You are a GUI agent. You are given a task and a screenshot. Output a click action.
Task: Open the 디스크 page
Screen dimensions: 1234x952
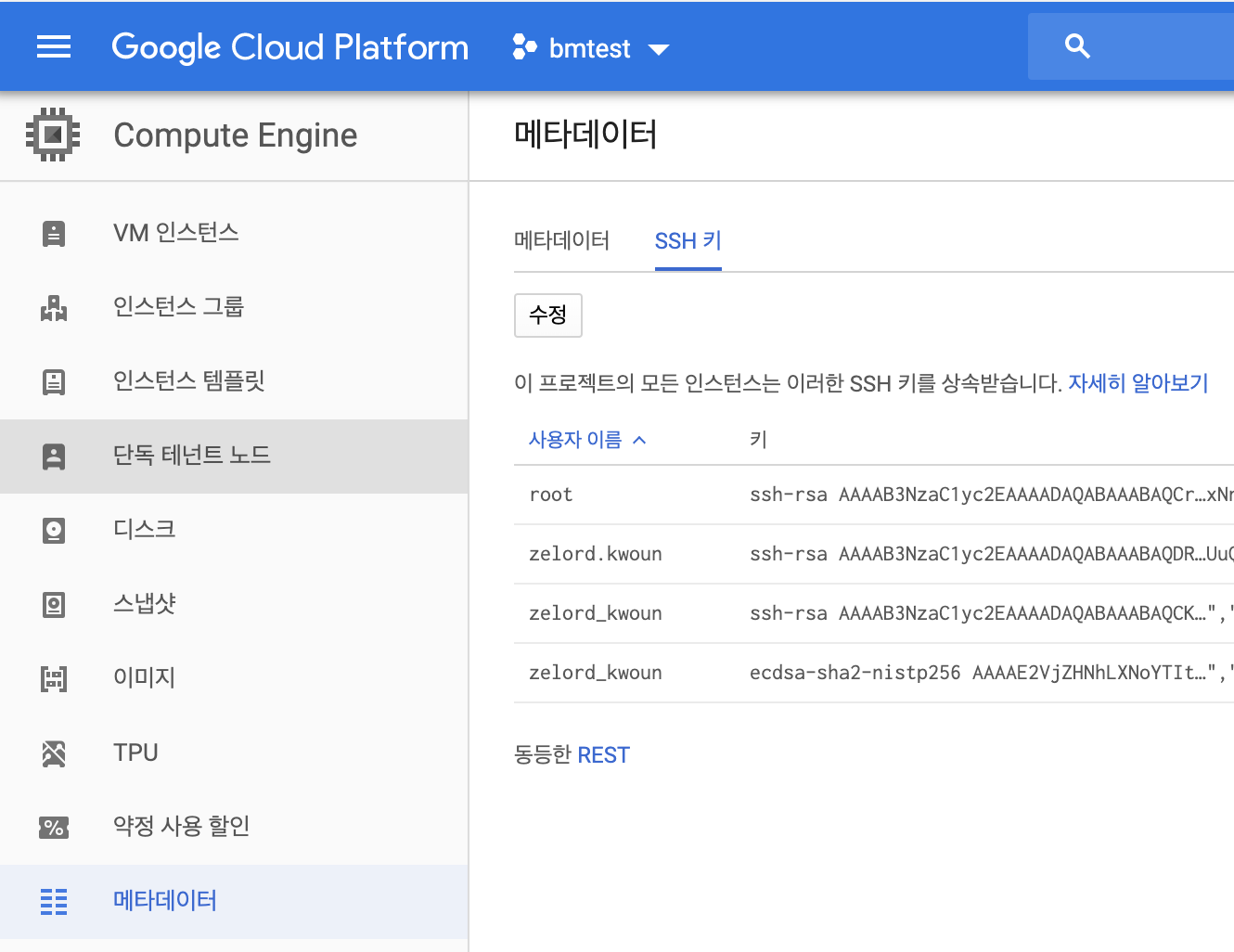click(234, 530)
